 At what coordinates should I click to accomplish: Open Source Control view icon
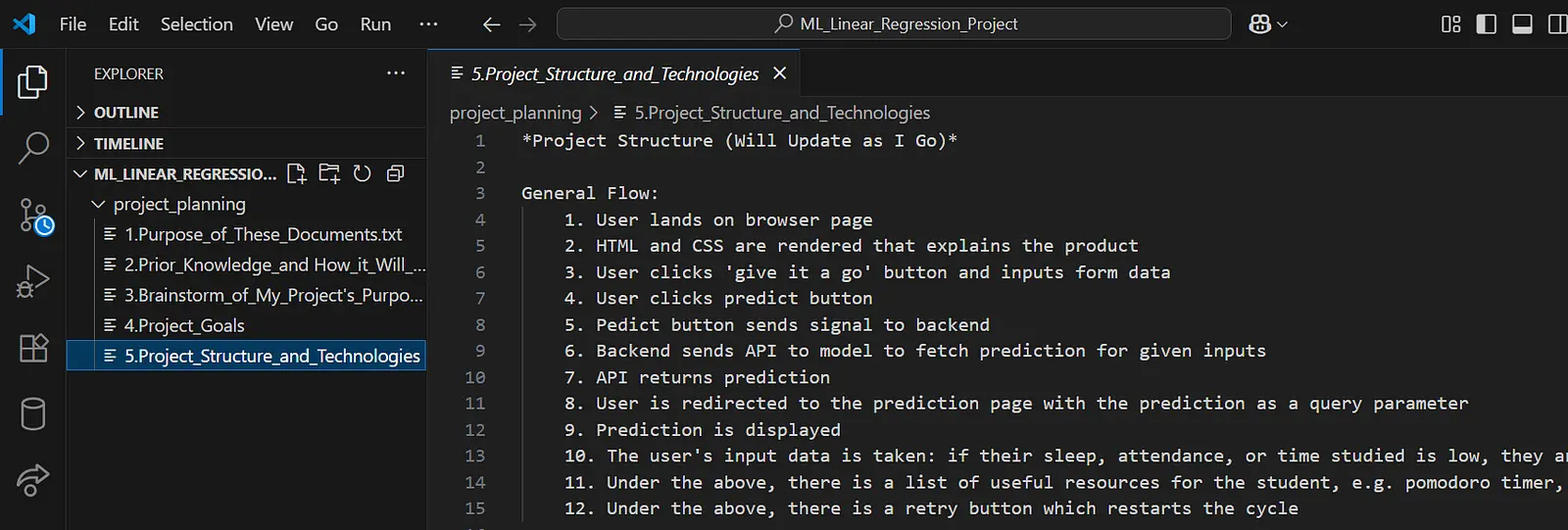coord(34,217)
